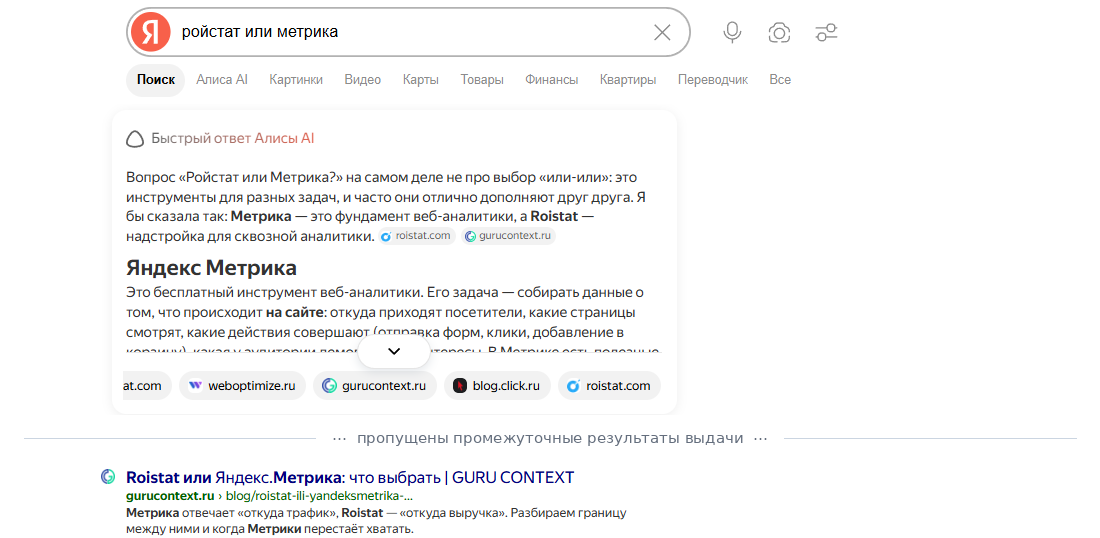This screenshot has width=1100, height=538.
Task: Open the weboptimize.ru source chip
Action: [242, 386]
